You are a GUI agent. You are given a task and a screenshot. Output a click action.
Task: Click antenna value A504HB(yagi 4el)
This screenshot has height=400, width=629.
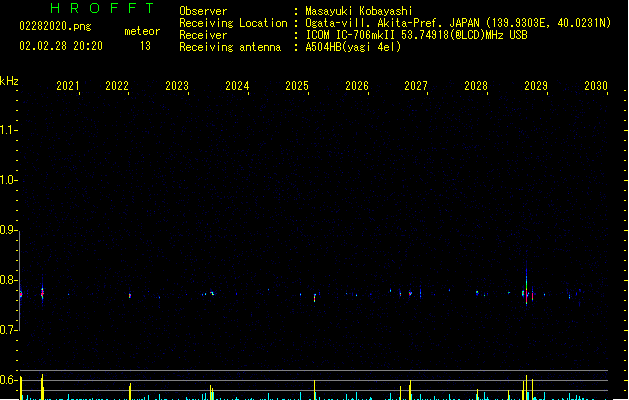pyautogui.click(x=353, y=47)
